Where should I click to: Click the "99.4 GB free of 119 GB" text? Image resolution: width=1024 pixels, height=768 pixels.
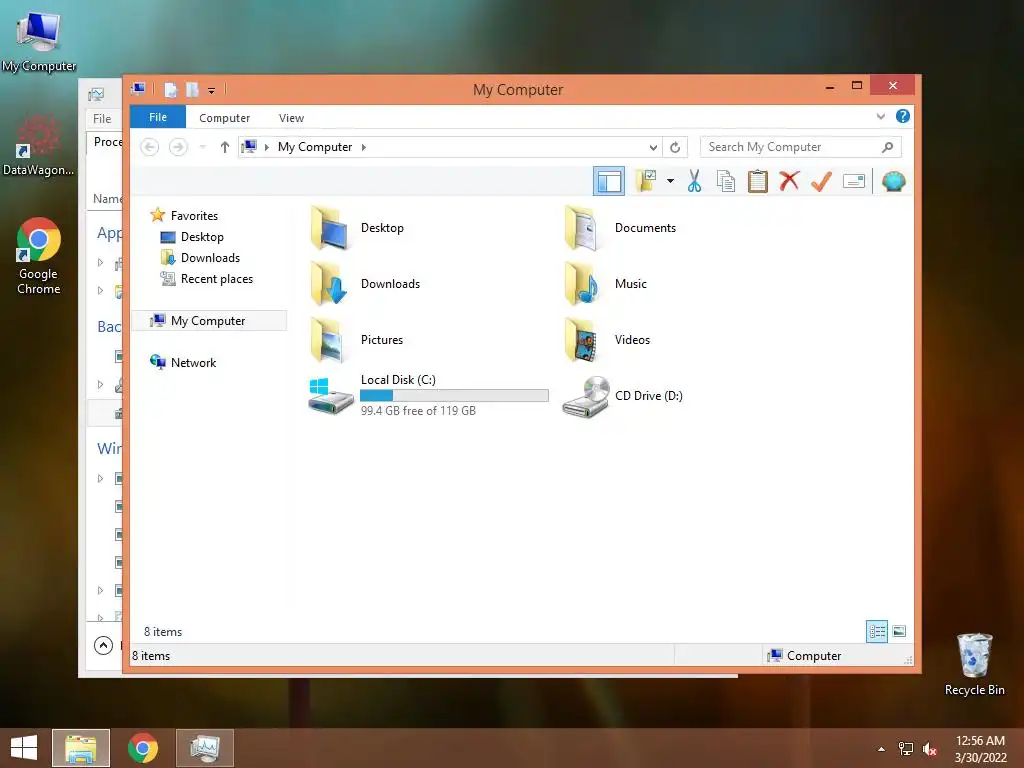pyautogui.click(x=418, y=411)
